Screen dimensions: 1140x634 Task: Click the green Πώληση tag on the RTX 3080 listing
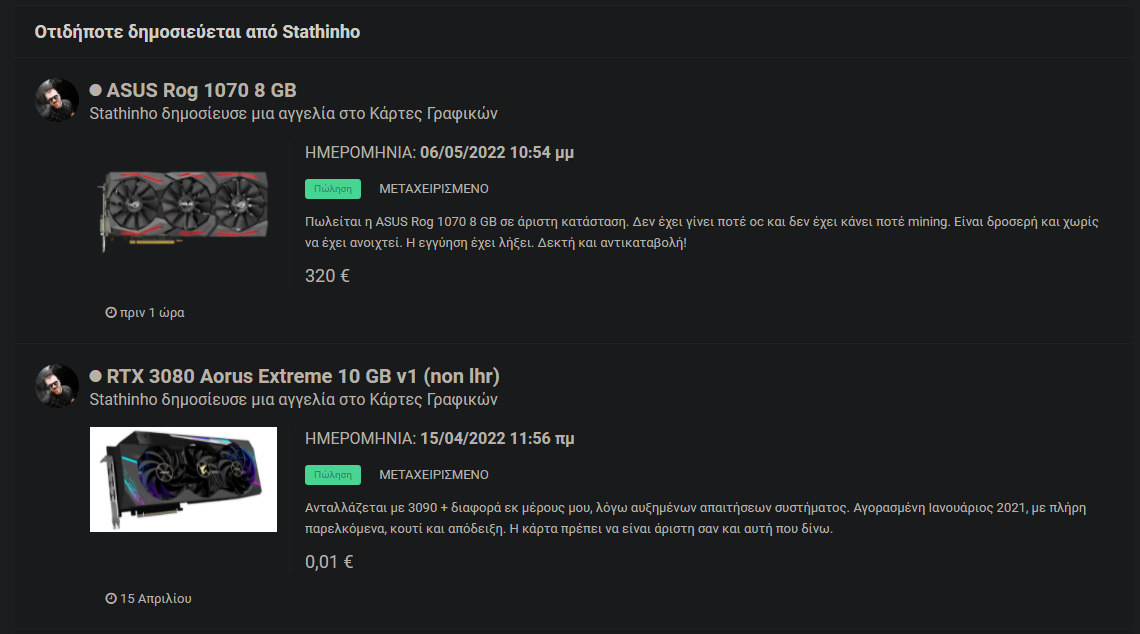coord(333,474)
